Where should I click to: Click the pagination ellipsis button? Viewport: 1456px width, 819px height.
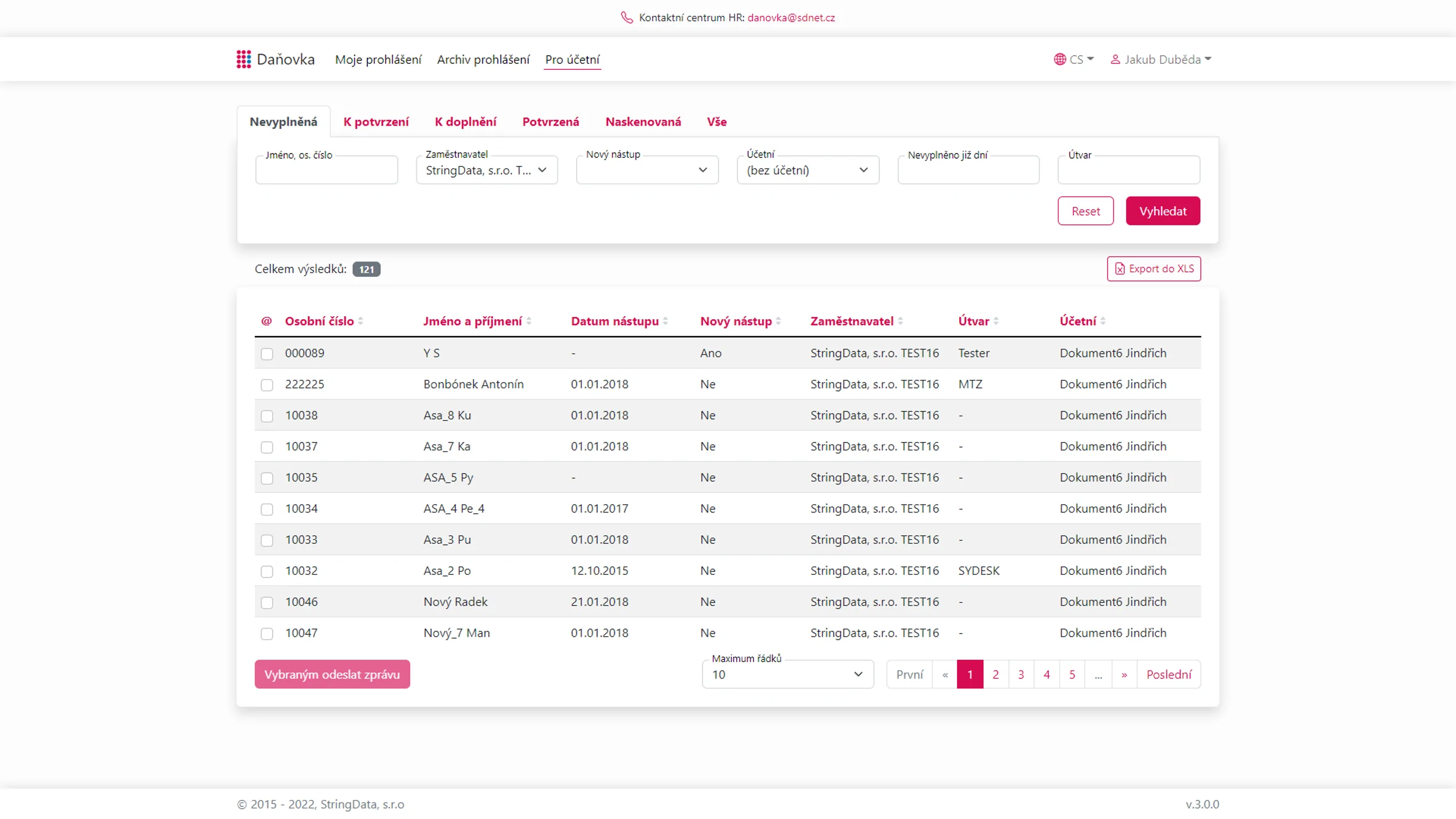pos(1098,674)
